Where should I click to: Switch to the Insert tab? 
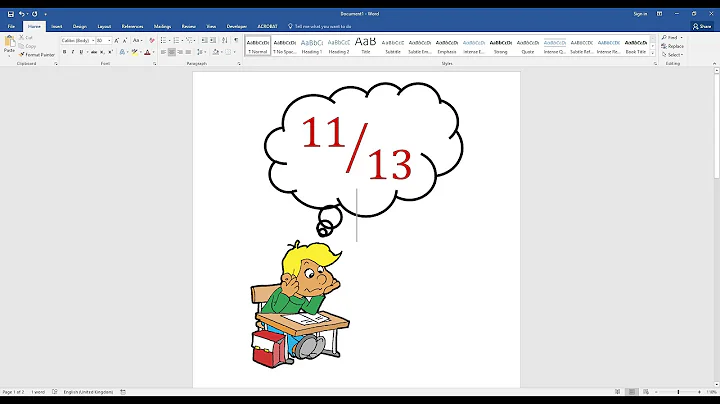click(x=56, y=26)
